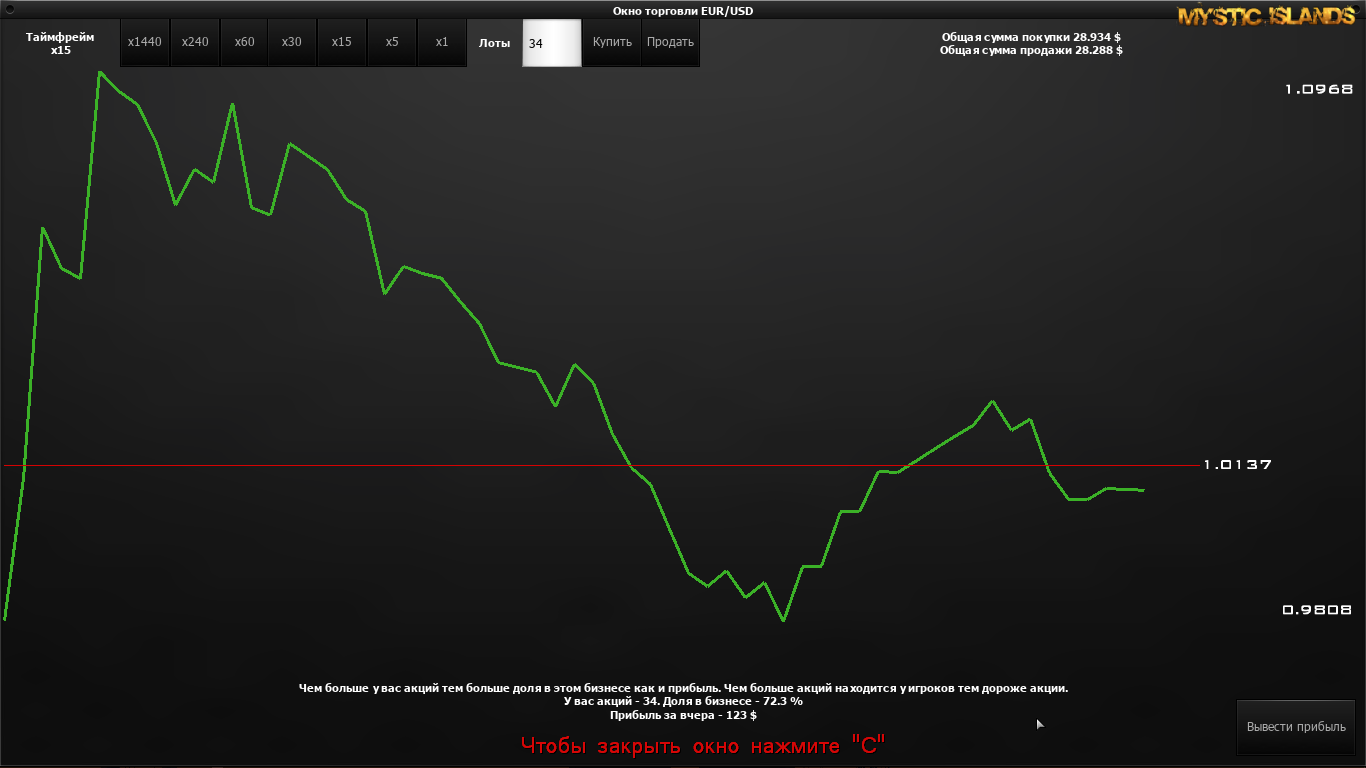Click the end of the green price line
Screen dimensions: 1366x768
1143,490
